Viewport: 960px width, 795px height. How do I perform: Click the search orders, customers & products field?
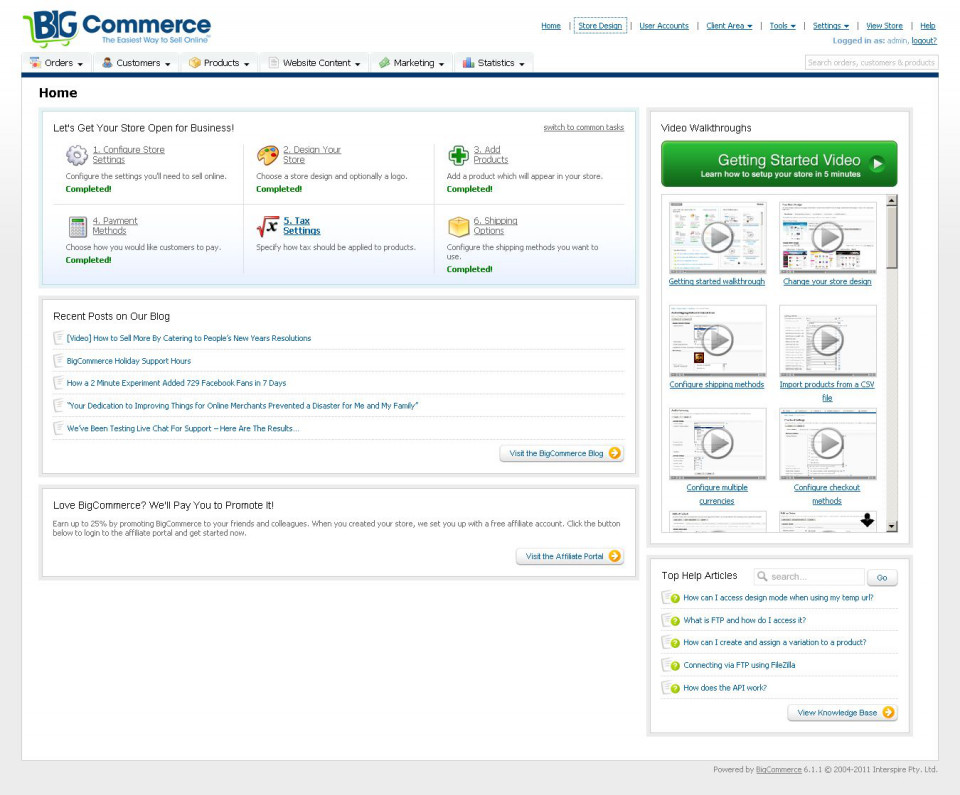(871, 62)
